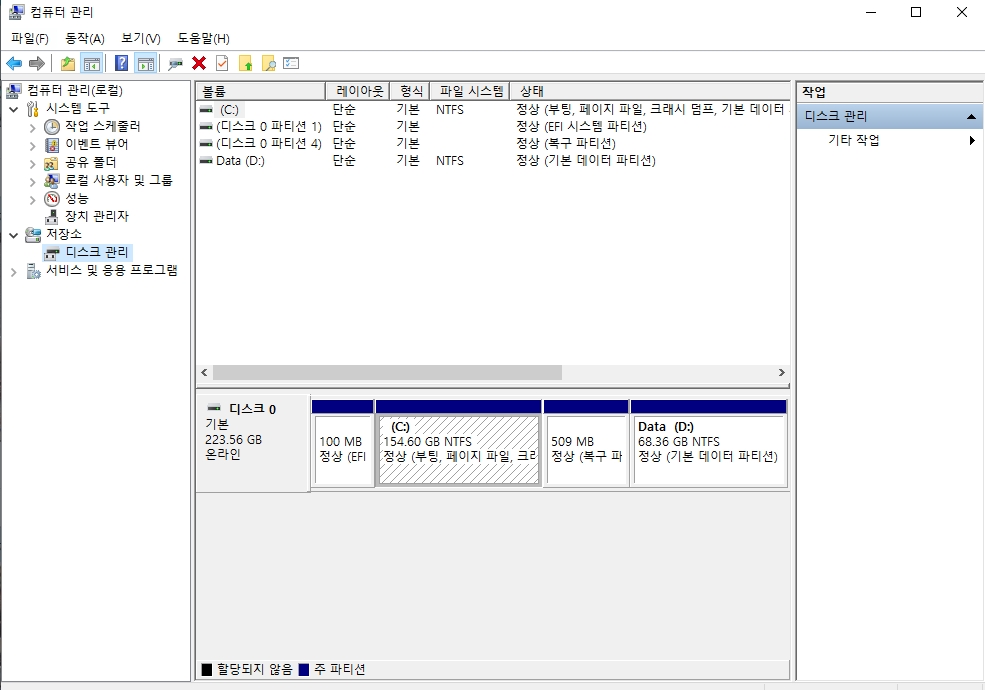This screenshot has height=690, width=985.
Task: Expand the 성능 node
Action: (x=33, y=200)
